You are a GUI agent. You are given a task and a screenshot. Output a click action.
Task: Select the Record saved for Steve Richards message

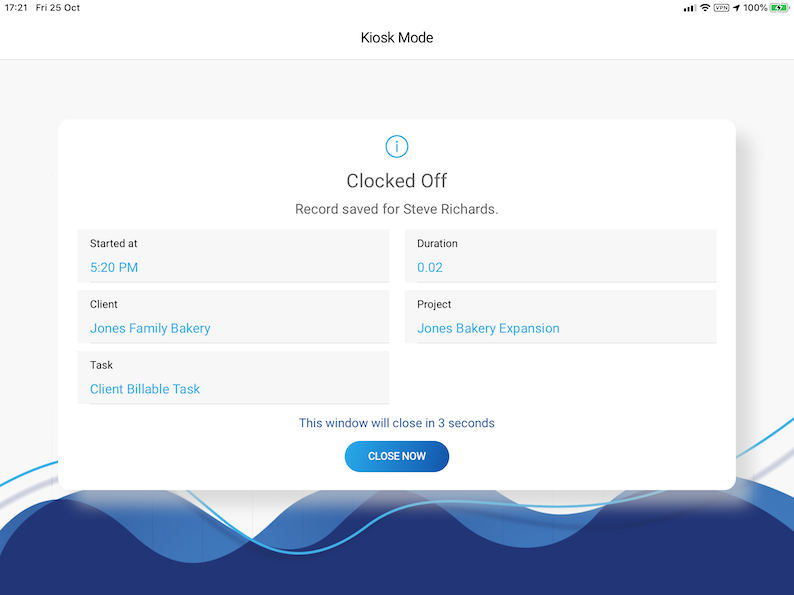click(x=397, y=209)
